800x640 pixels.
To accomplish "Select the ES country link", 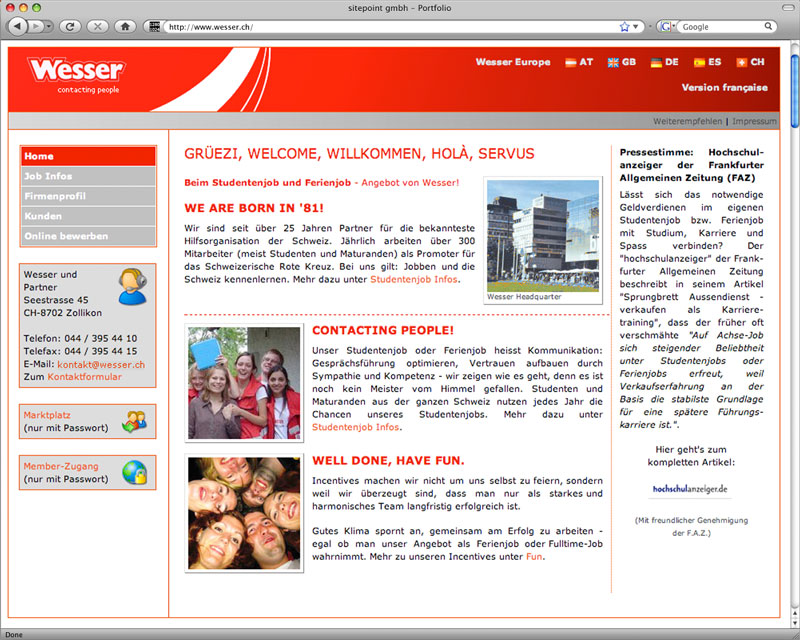I will tap(714, 62).
